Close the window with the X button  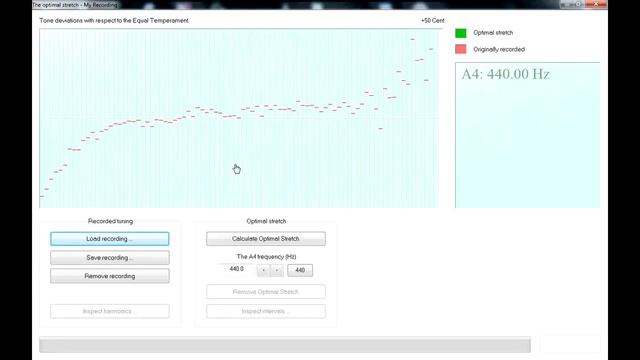pos(596,4)
